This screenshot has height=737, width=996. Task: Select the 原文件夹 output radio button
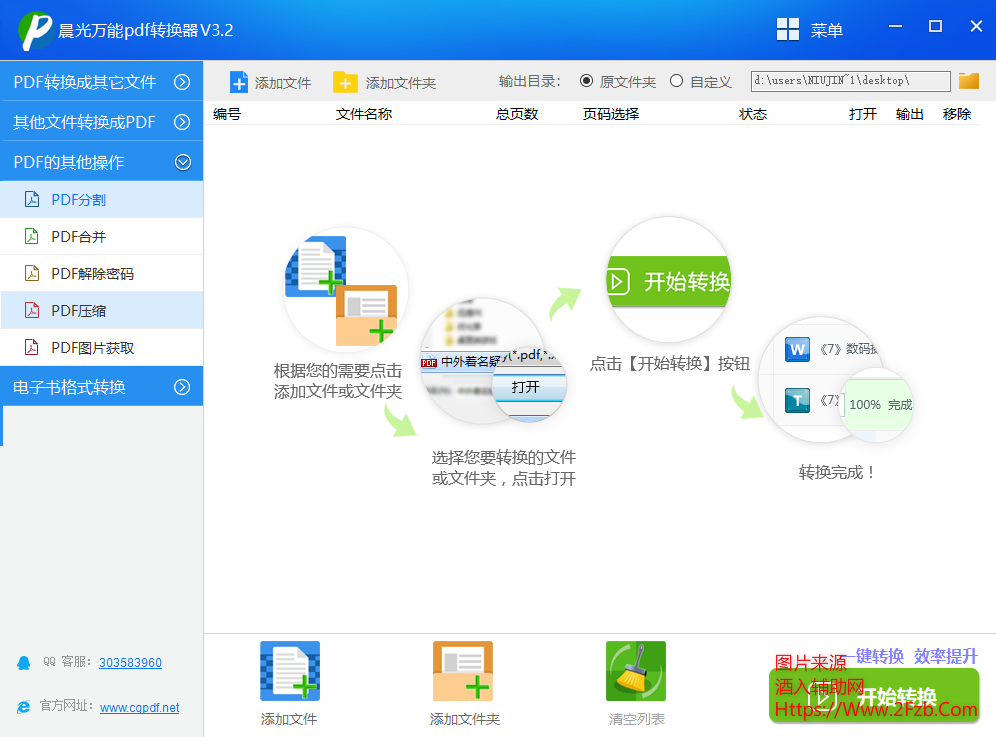click(586, 81)
